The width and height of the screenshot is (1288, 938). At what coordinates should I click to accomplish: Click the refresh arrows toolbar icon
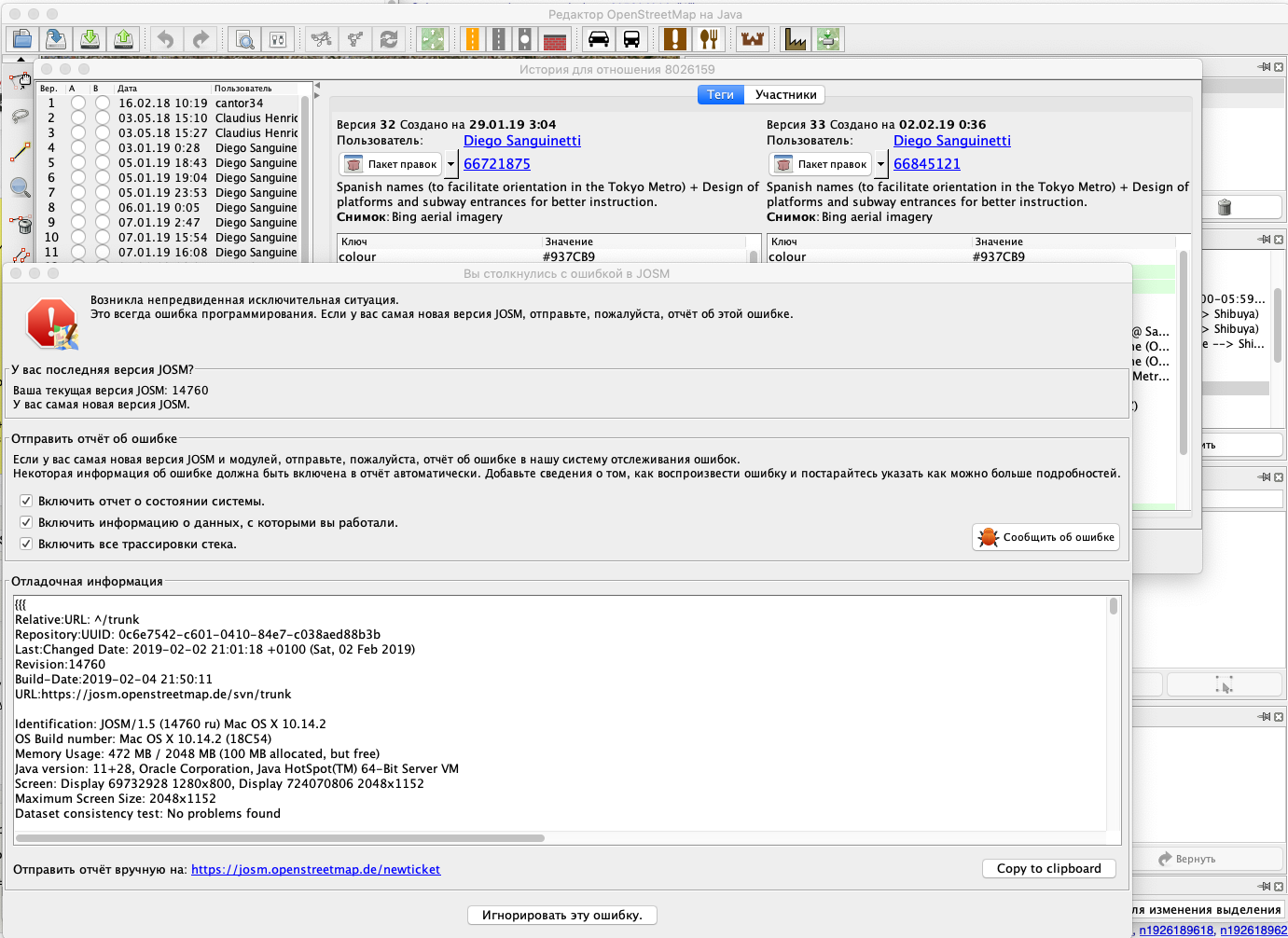(389, 39)
